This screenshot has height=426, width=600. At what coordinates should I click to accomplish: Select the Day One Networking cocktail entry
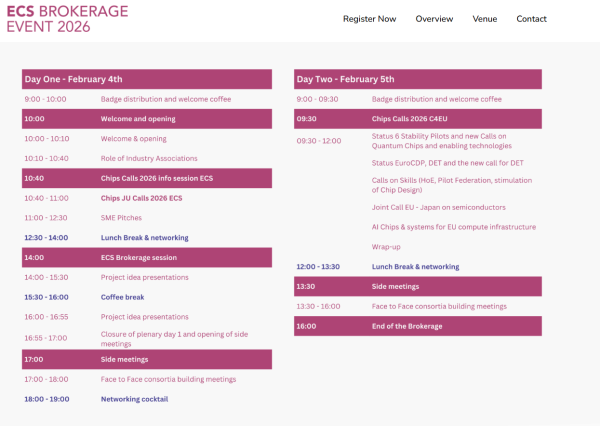click(x=134, y=399)
